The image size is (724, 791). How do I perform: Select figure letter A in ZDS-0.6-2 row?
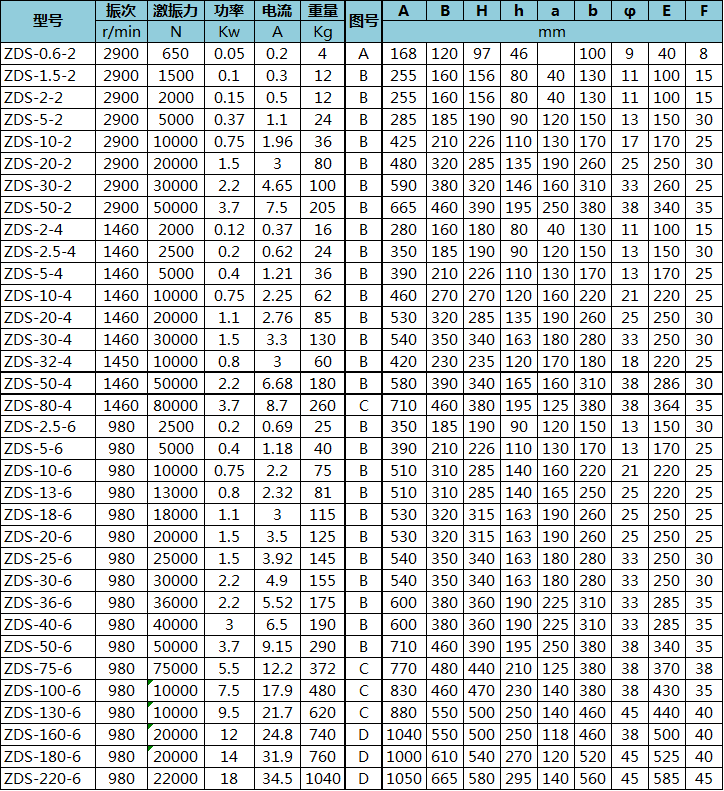click(x=363, y=53)
